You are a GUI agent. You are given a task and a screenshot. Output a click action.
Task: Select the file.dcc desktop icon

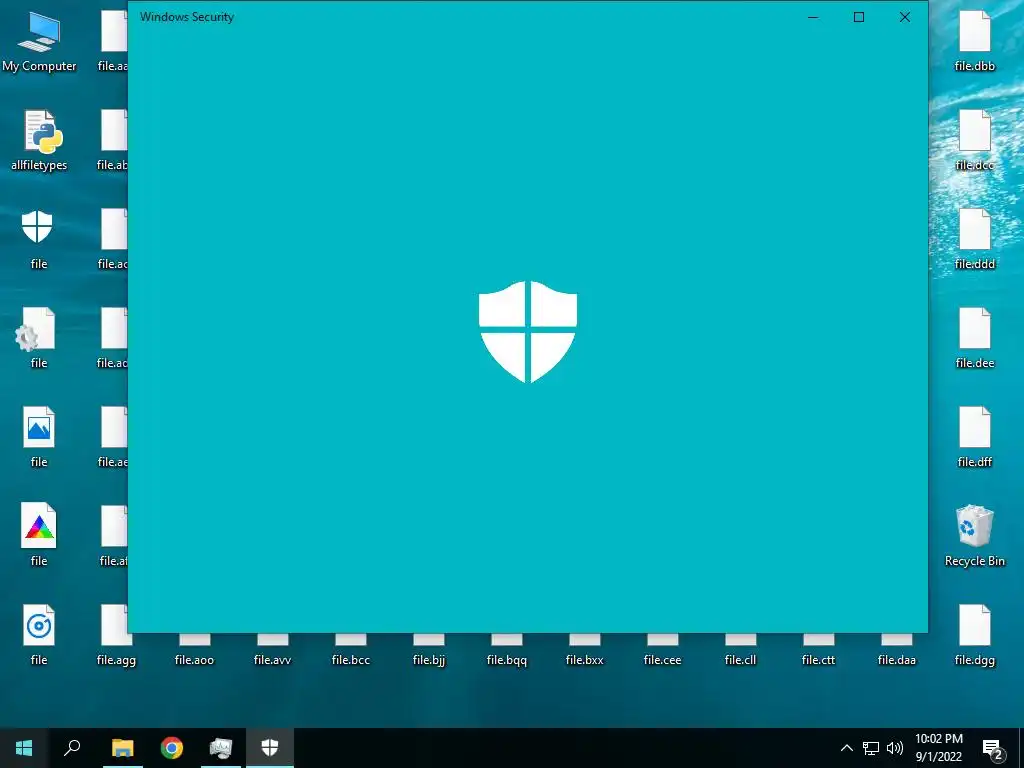pos(974,140)
